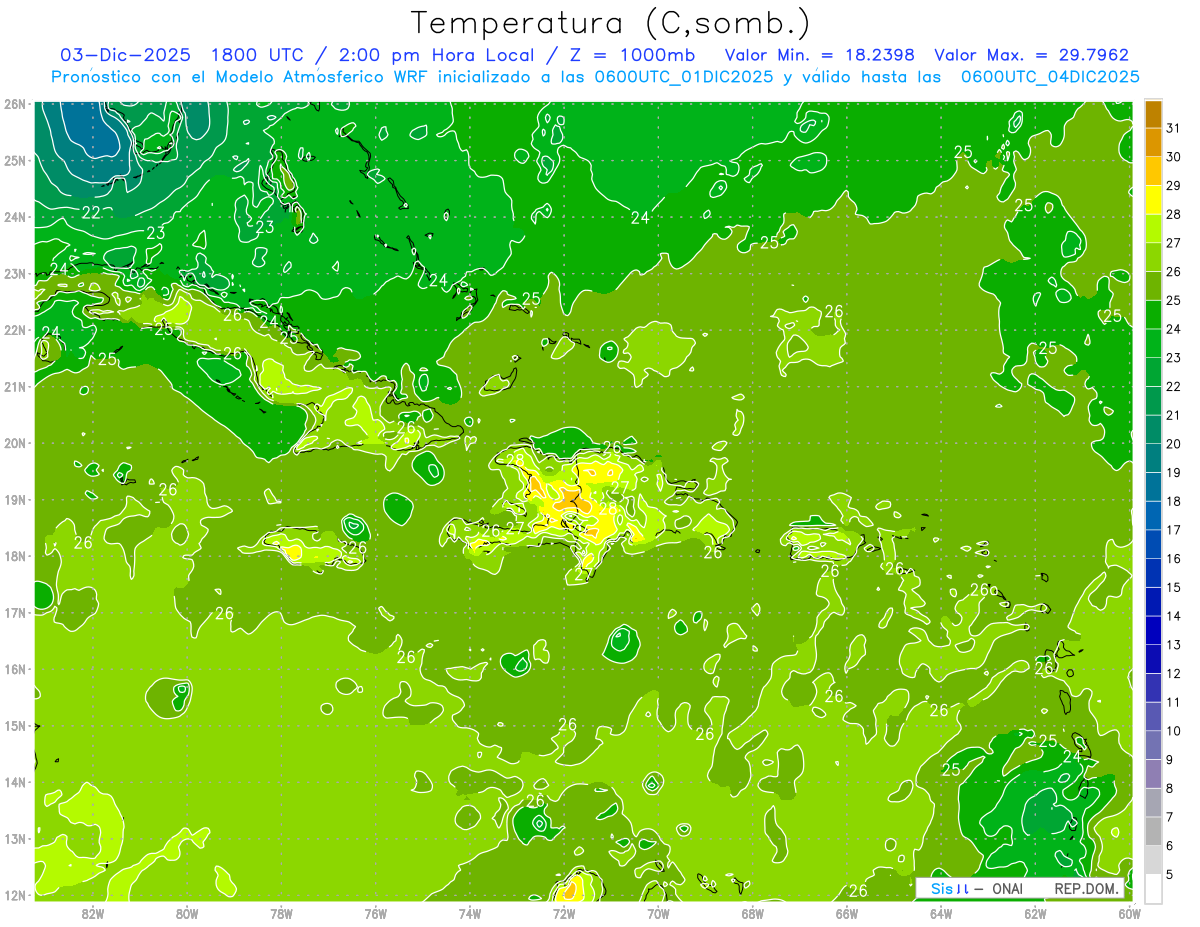Click the '5' value on the color scale
1200x927 pixels.
click(1170, 875)
